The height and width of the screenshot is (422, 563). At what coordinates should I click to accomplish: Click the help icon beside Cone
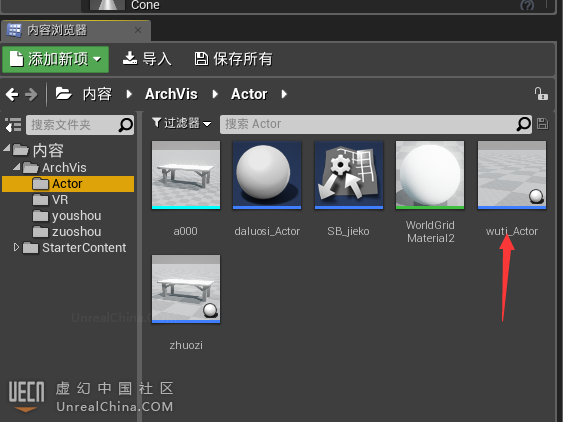[x=527, y=5]
